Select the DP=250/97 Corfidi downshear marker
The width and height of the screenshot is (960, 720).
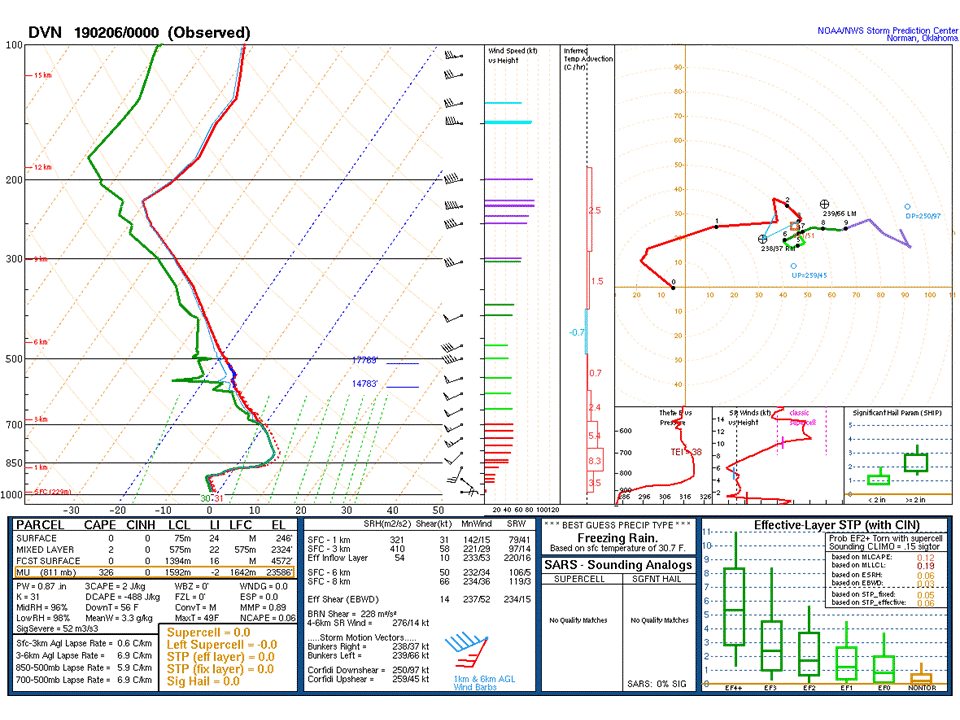coord(907,207)
